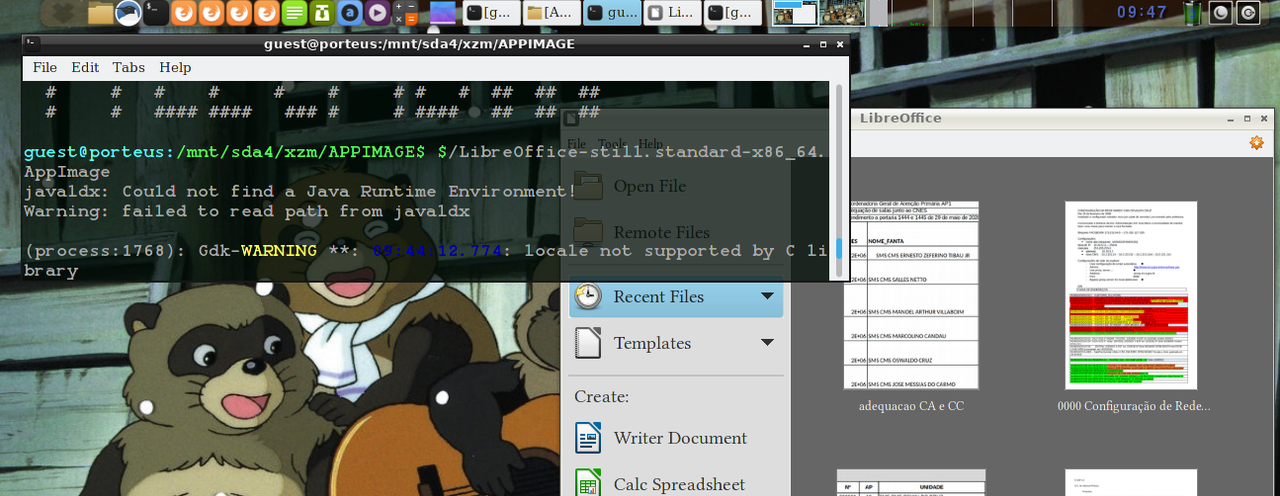
Task: Switch to first workspace in pager
Action: (796, 13)
